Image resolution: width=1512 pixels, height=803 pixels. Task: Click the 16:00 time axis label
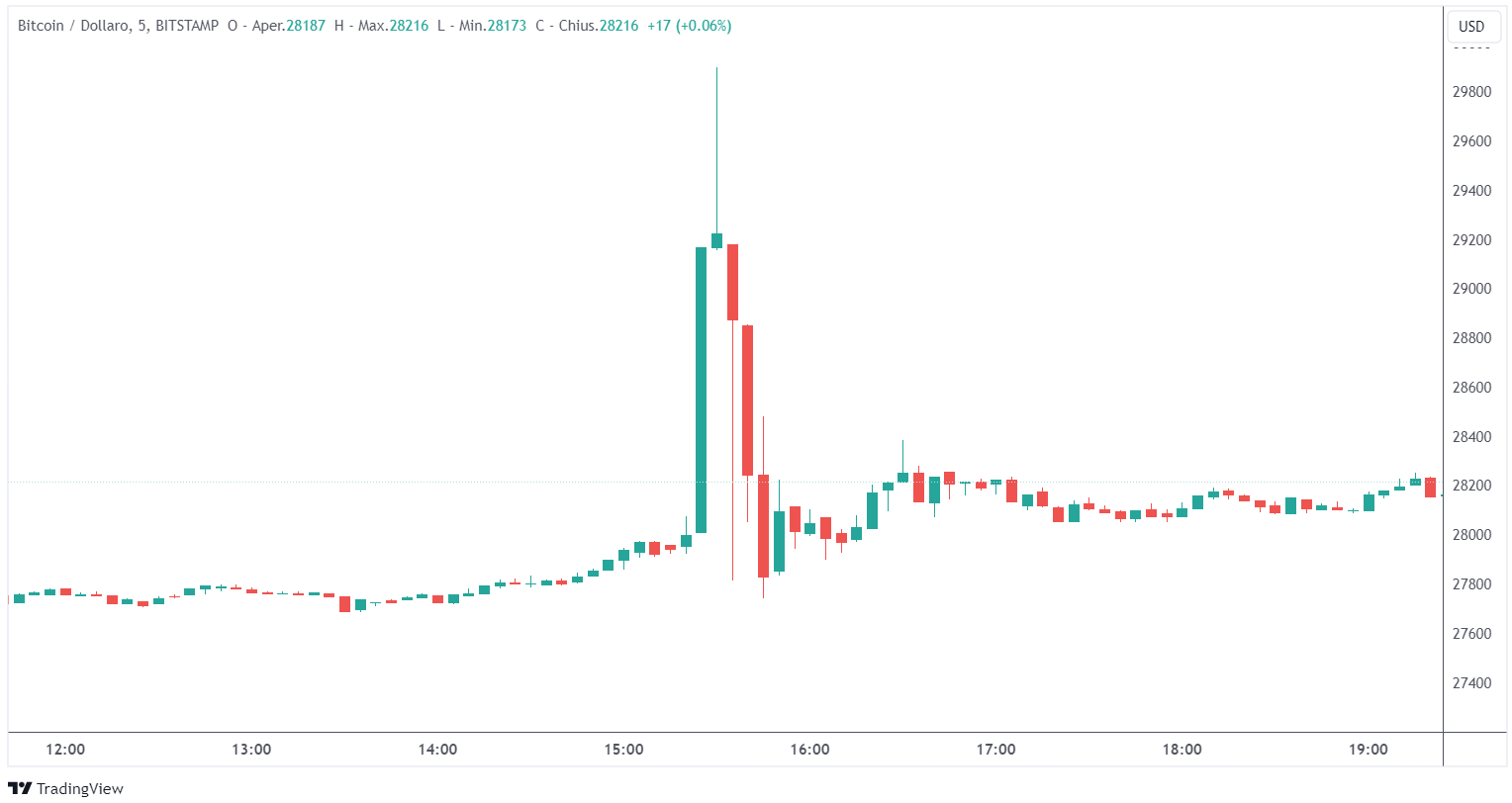tap(809, 750)
